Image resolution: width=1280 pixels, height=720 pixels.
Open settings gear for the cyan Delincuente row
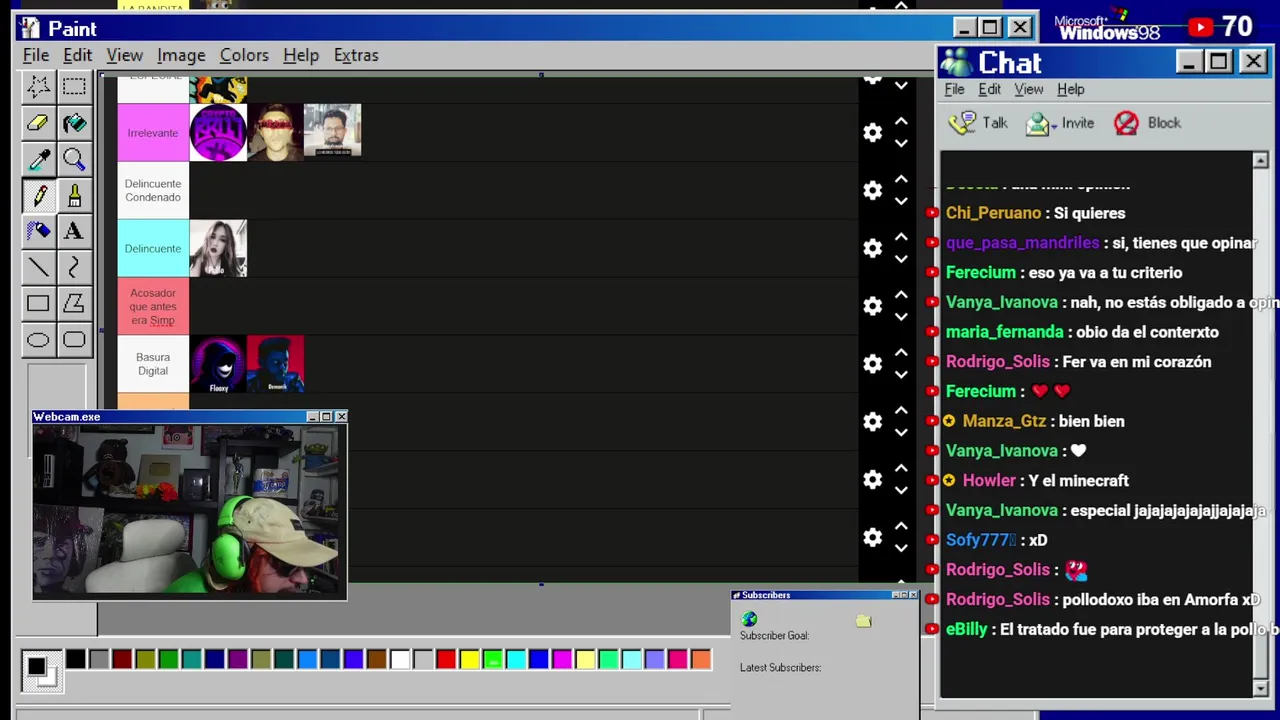[873, 248]
